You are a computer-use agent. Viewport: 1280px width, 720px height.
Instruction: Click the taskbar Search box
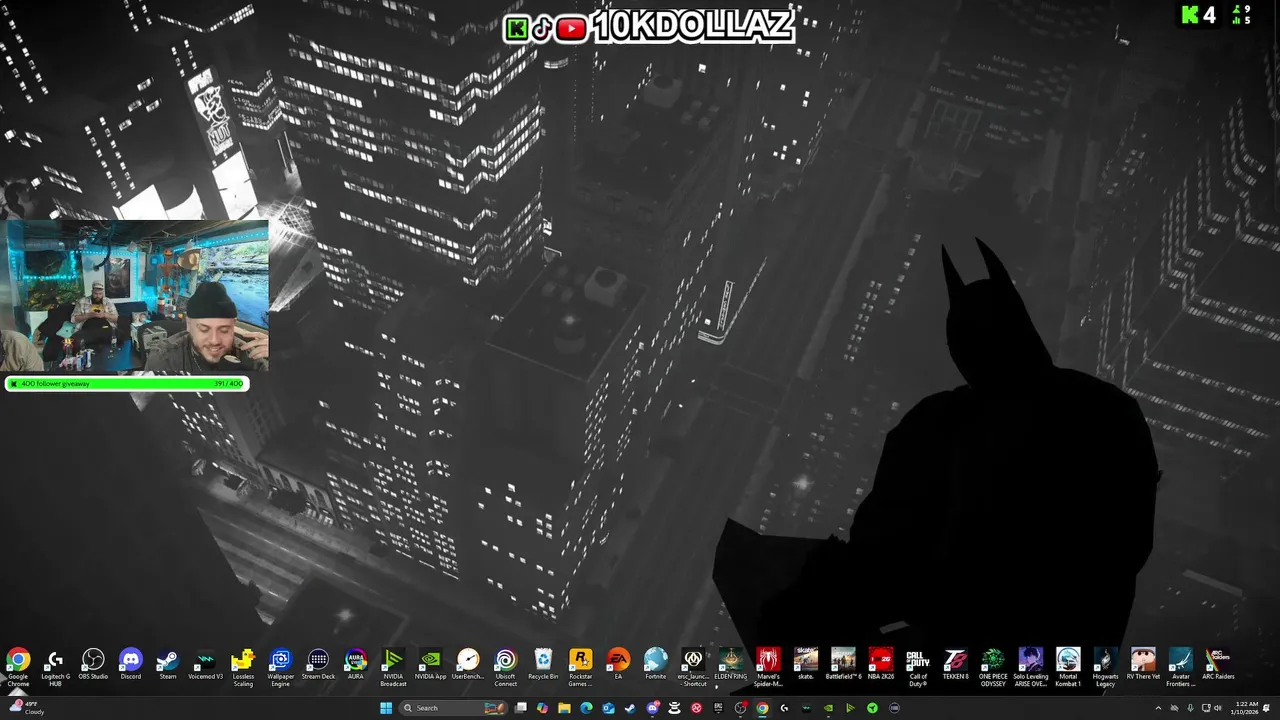tap(454, 708)
